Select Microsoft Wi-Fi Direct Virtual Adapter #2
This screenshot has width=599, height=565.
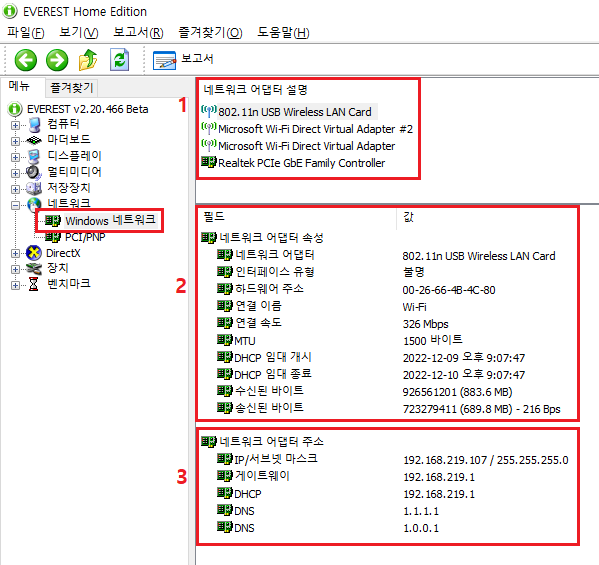click(x=307, y=129)
